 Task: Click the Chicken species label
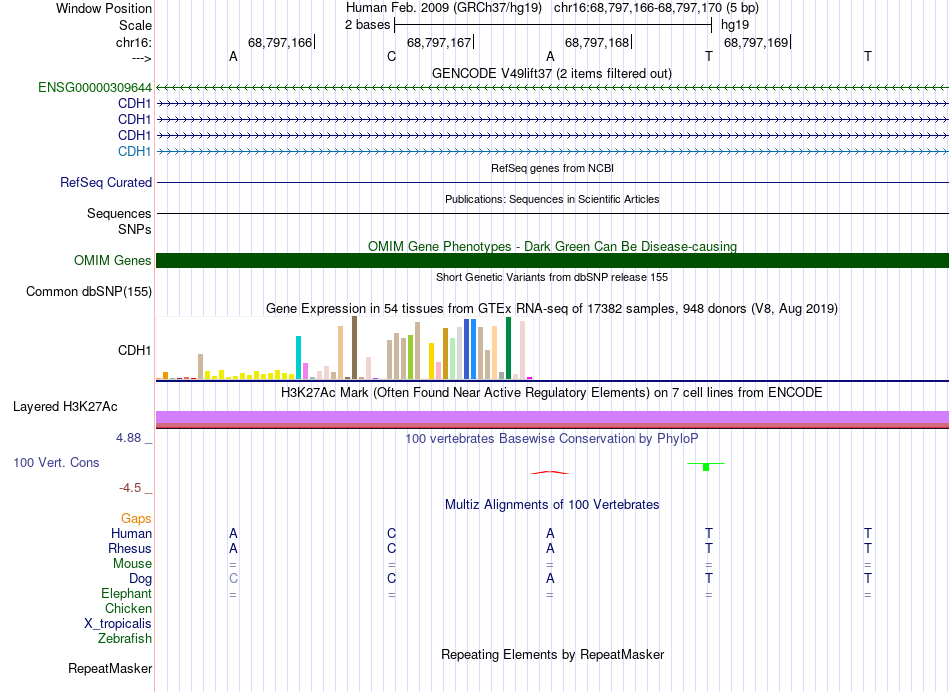[128, 608]
